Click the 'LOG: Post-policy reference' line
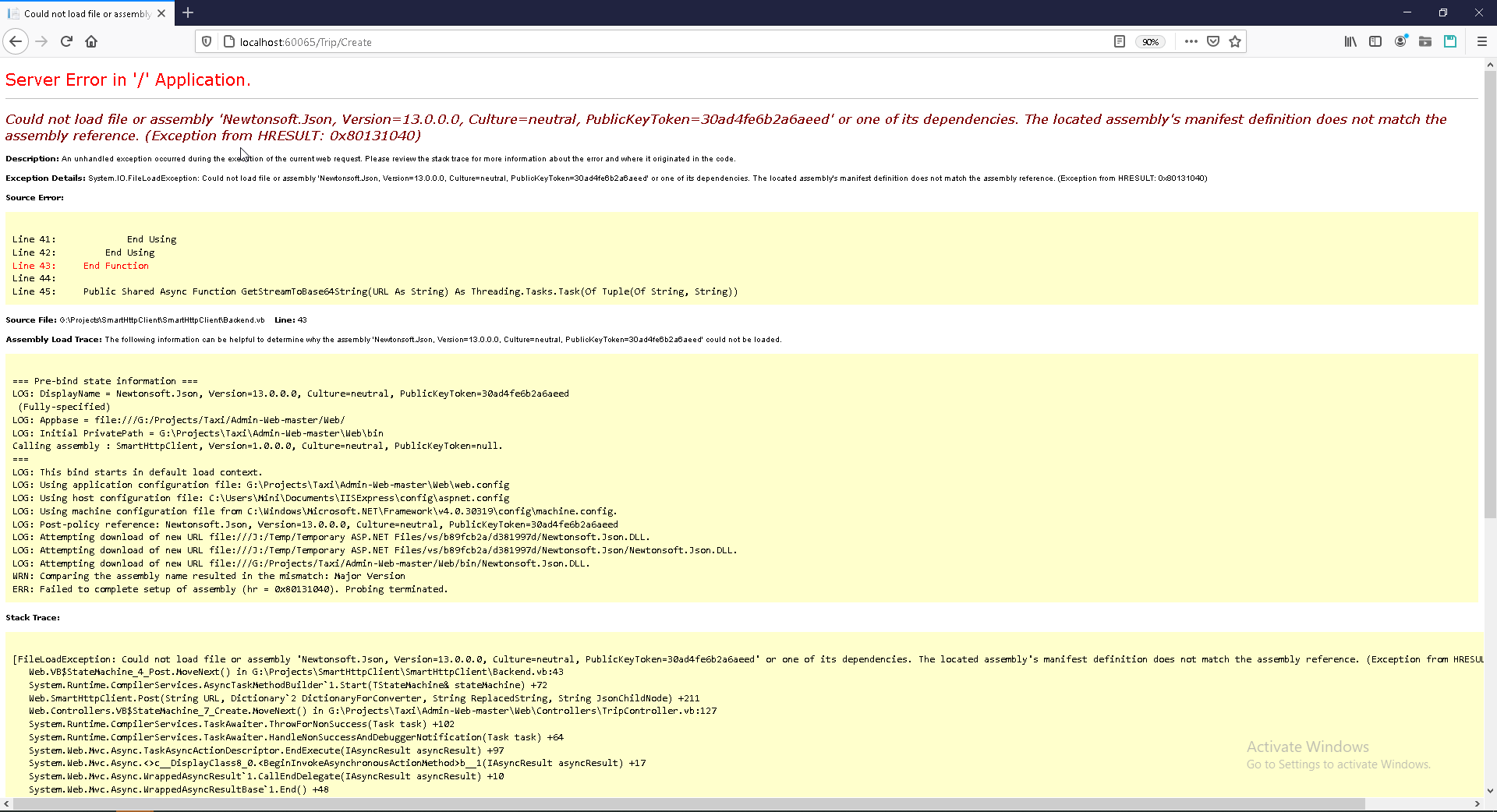 (315, 524)
